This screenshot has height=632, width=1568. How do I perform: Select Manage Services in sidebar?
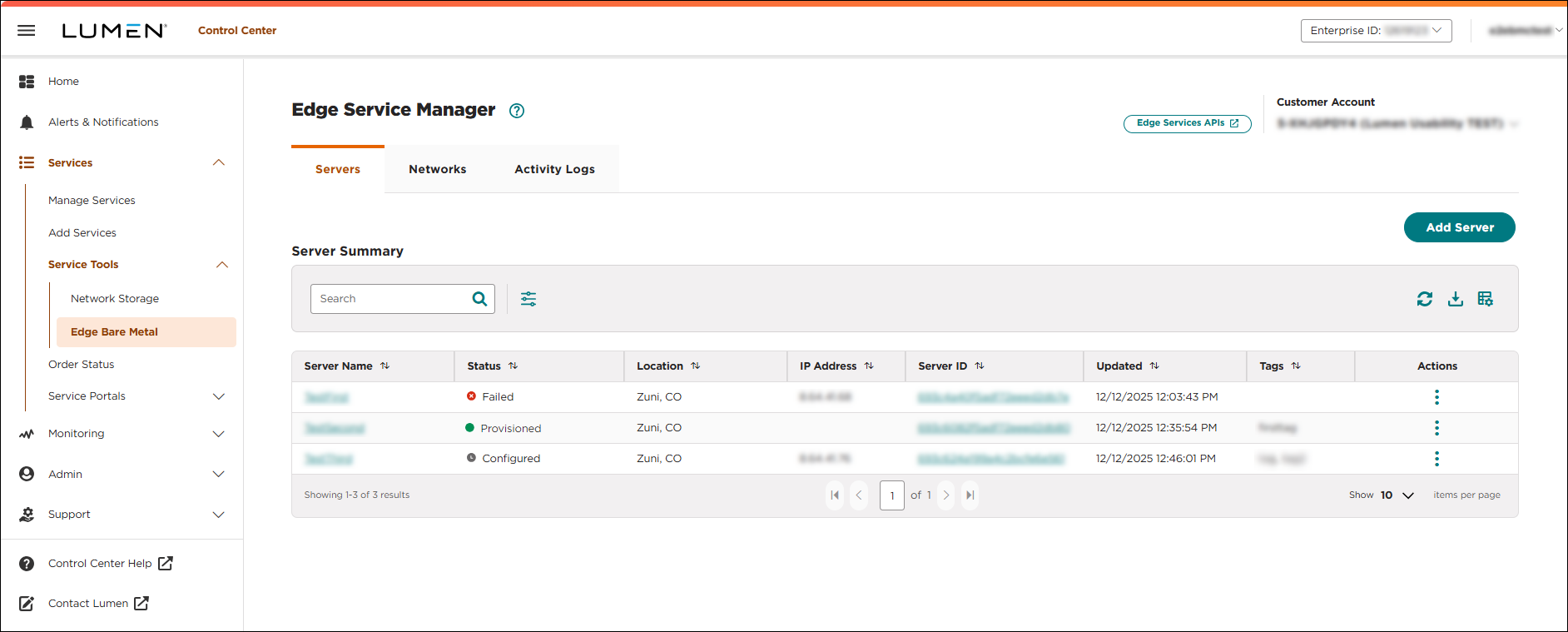point(92,201)
